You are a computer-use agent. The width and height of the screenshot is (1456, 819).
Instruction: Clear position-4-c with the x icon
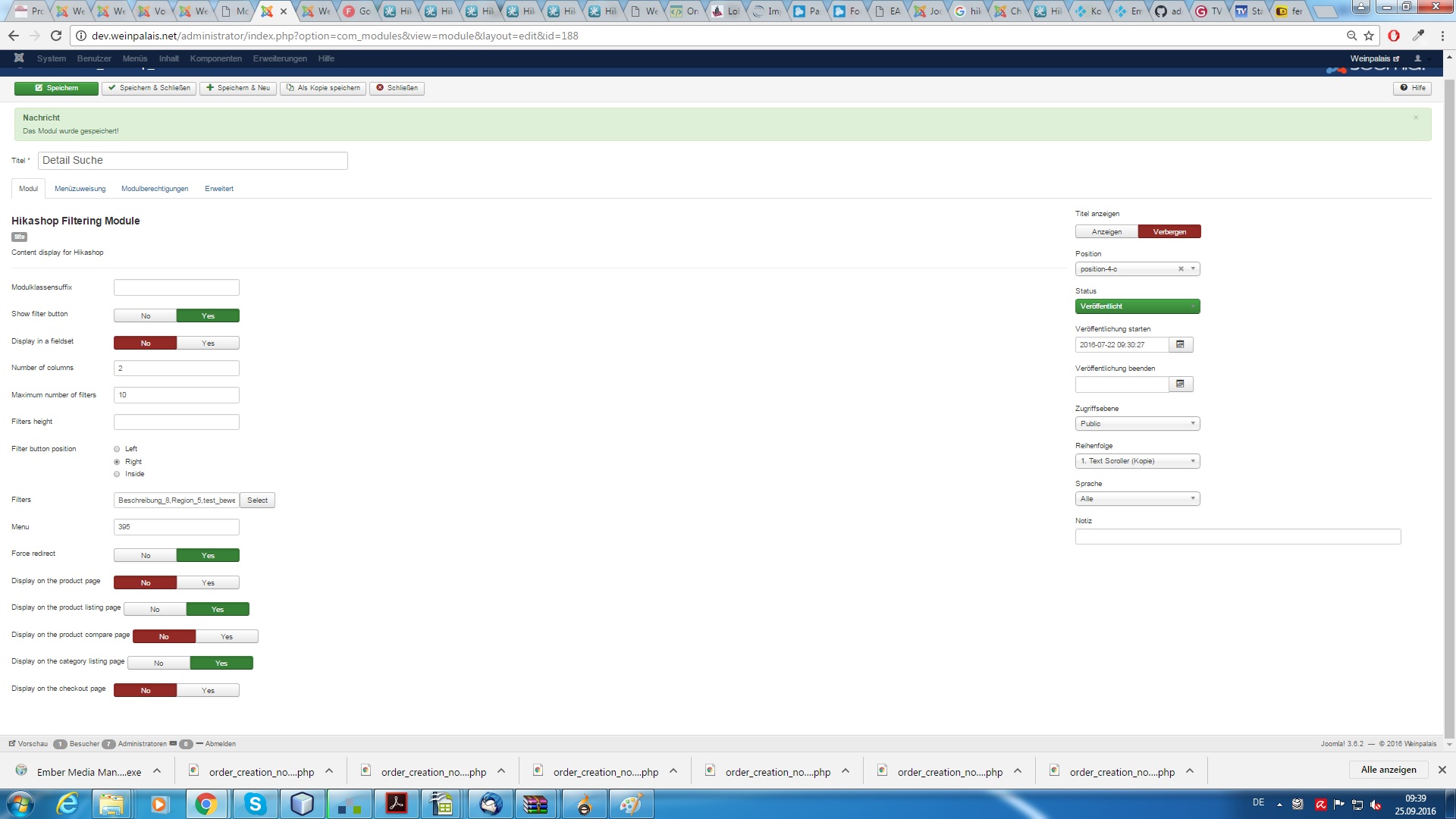[x=1181, y=269]
